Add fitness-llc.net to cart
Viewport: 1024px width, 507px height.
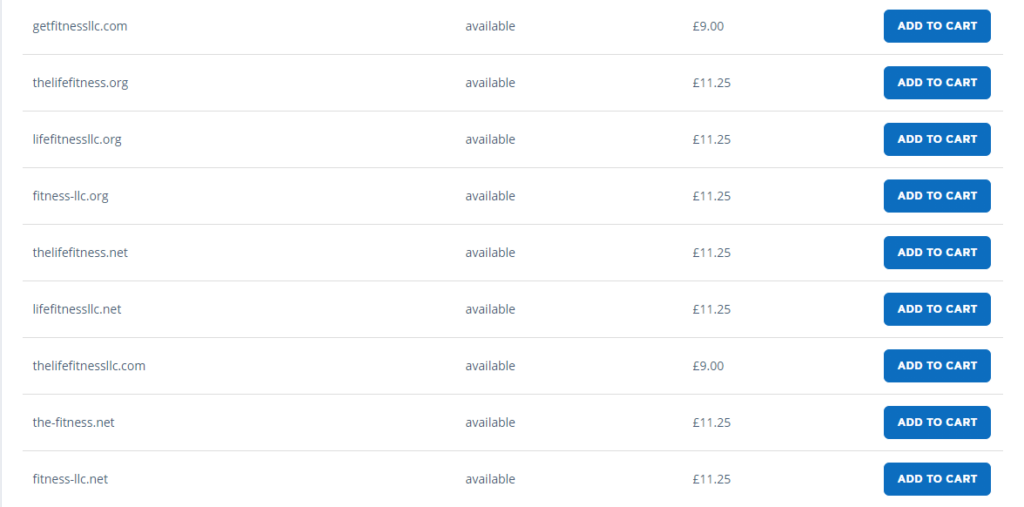pos(936,479)
